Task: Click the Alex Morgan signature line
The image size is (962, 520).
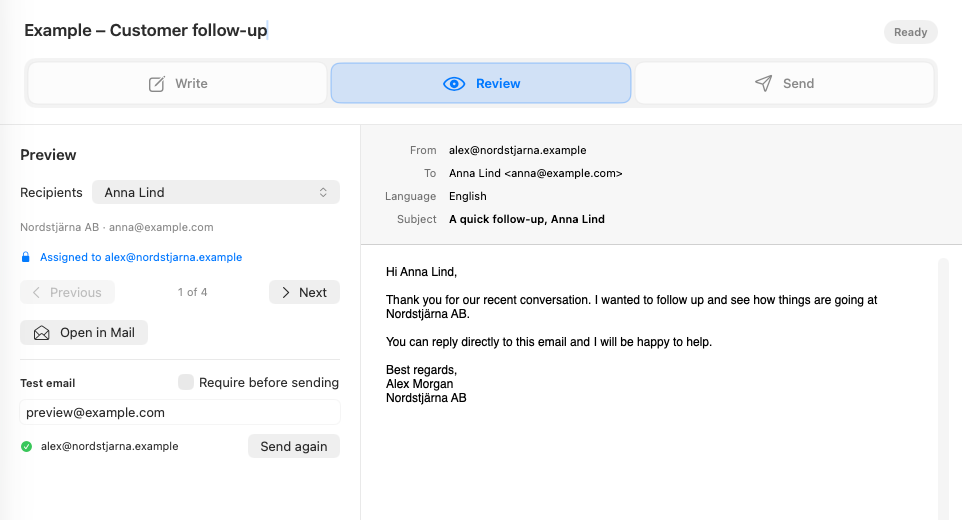Action: pos(420,384)
